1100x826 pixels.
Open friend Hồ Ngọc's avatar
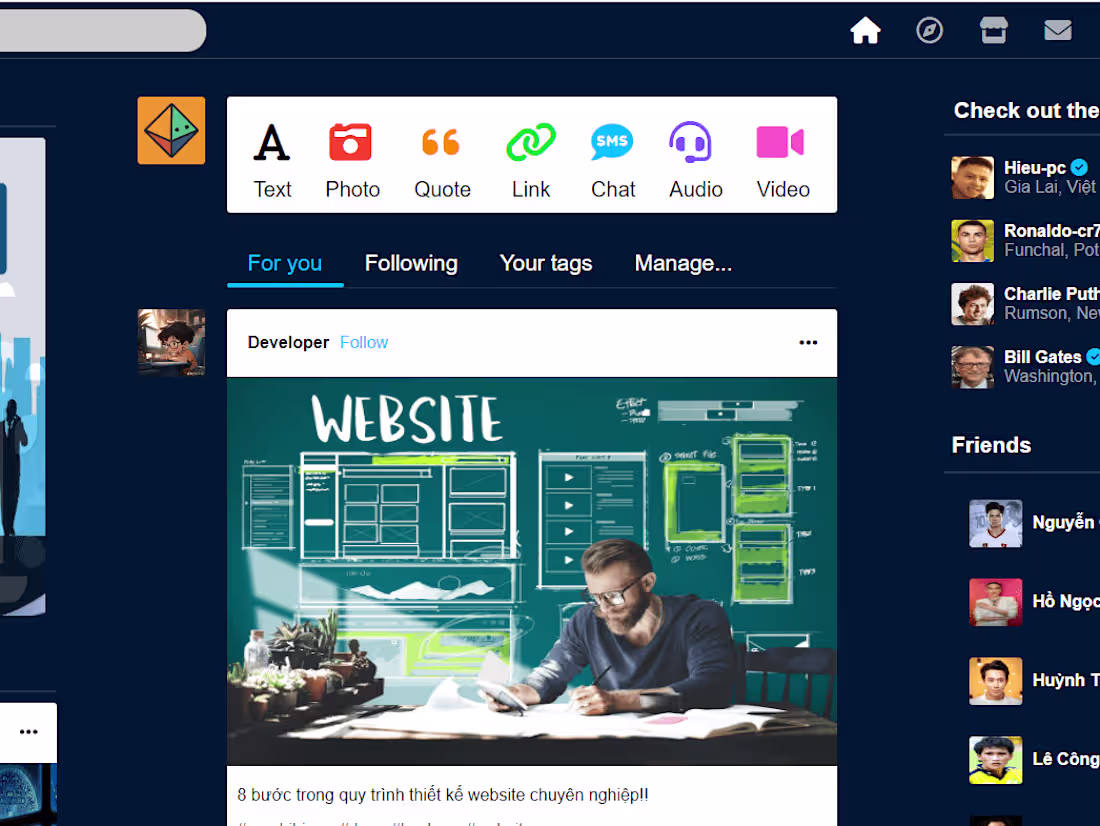[995, 602]
